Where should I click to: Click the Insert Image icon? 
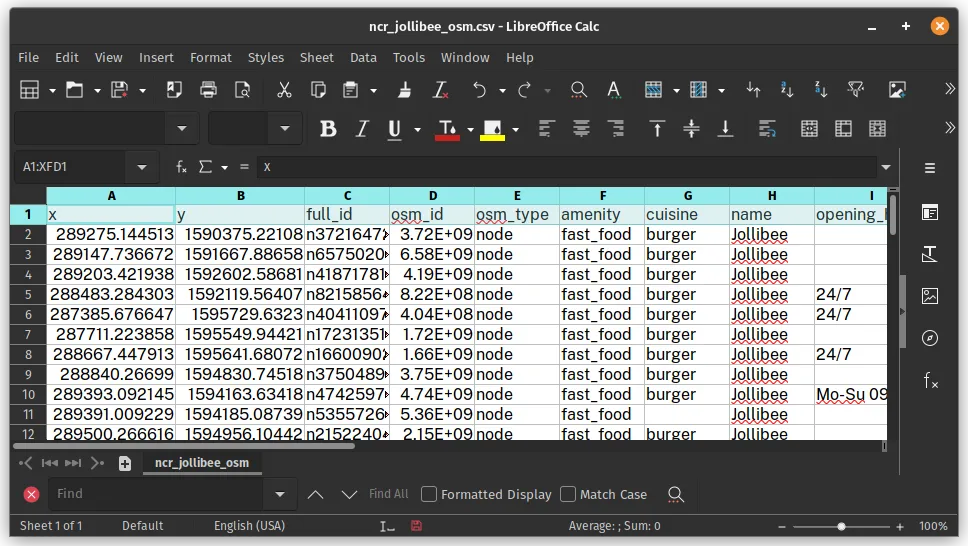click(897, 90)
